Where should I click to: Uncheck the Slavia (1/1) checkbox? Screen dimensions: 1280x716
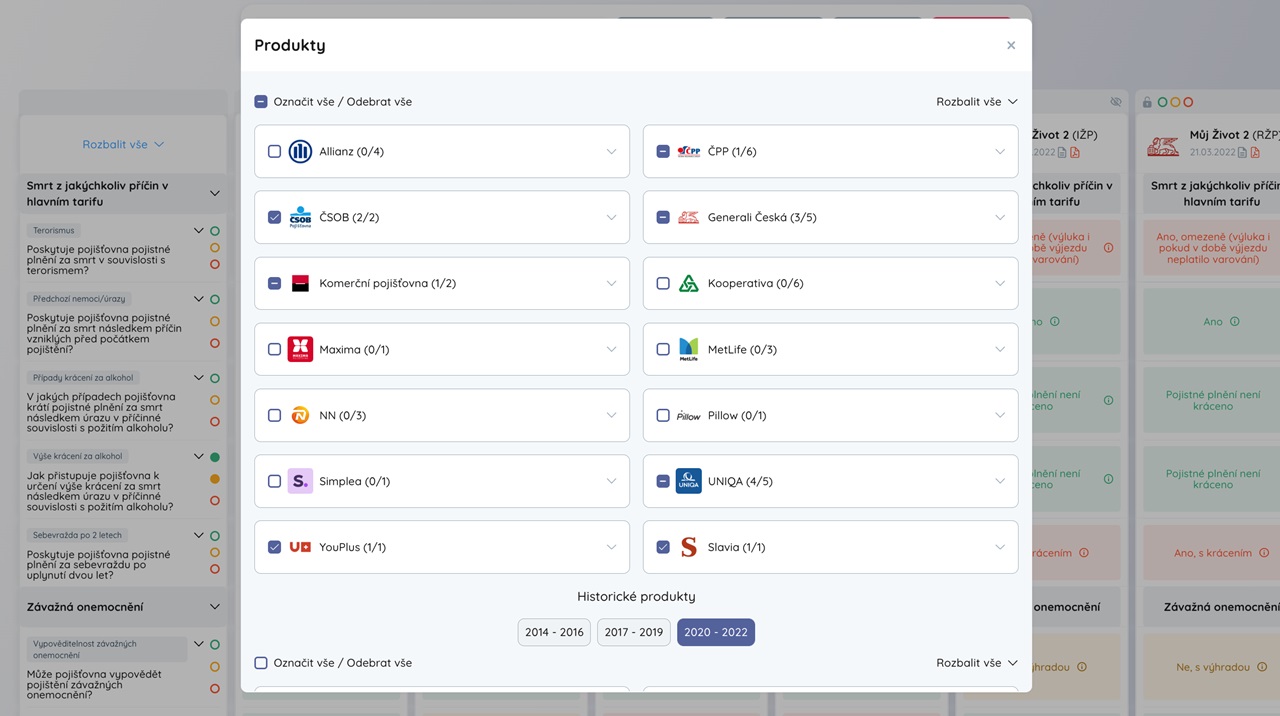tap(662, 547)
